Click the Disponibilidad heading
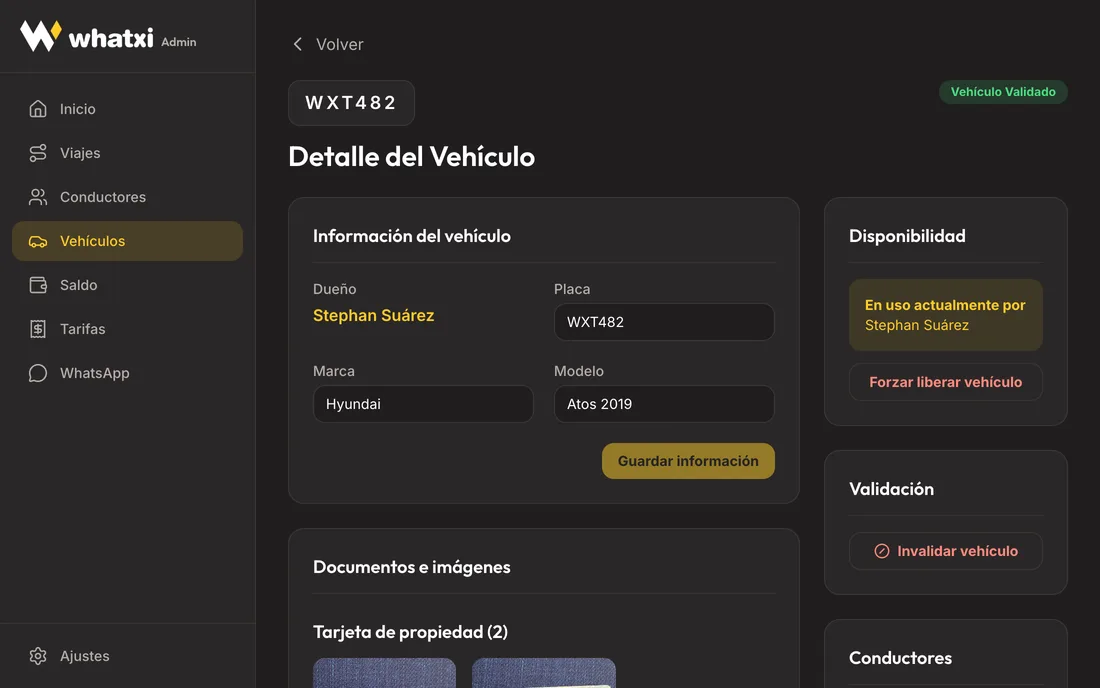The image size is (1100, 688). (x=907, y=236)
